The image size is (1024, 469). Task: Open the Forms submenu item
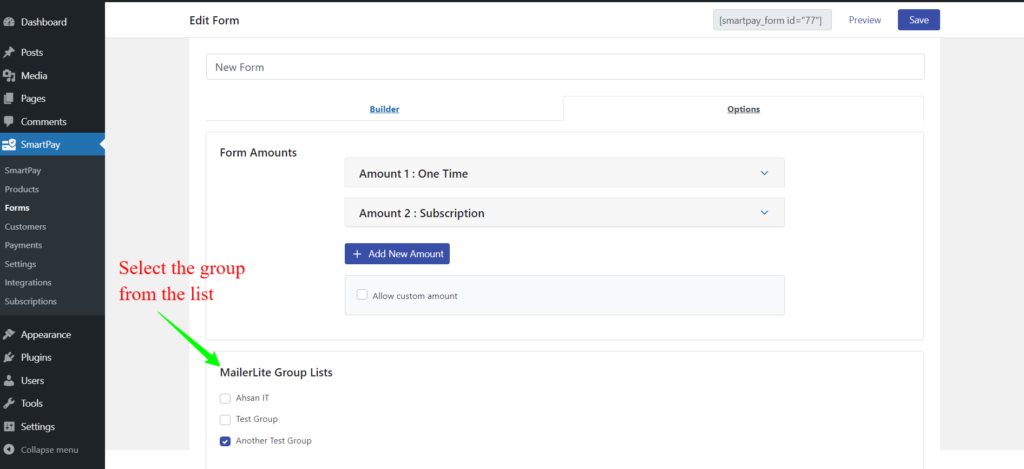coord(17,208)
